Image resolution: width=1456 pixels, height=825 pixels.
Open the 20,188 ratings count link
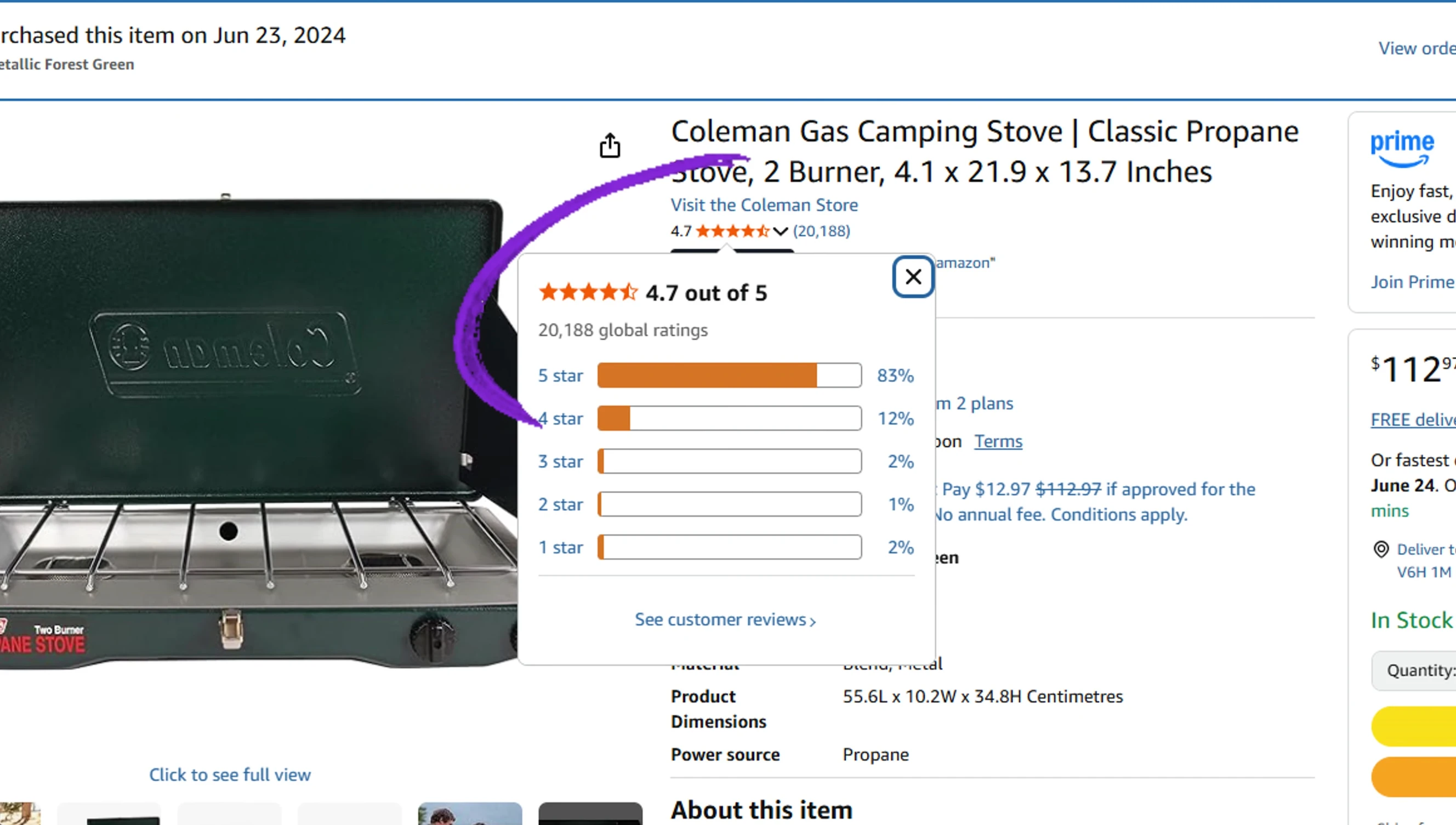[822, 231]
